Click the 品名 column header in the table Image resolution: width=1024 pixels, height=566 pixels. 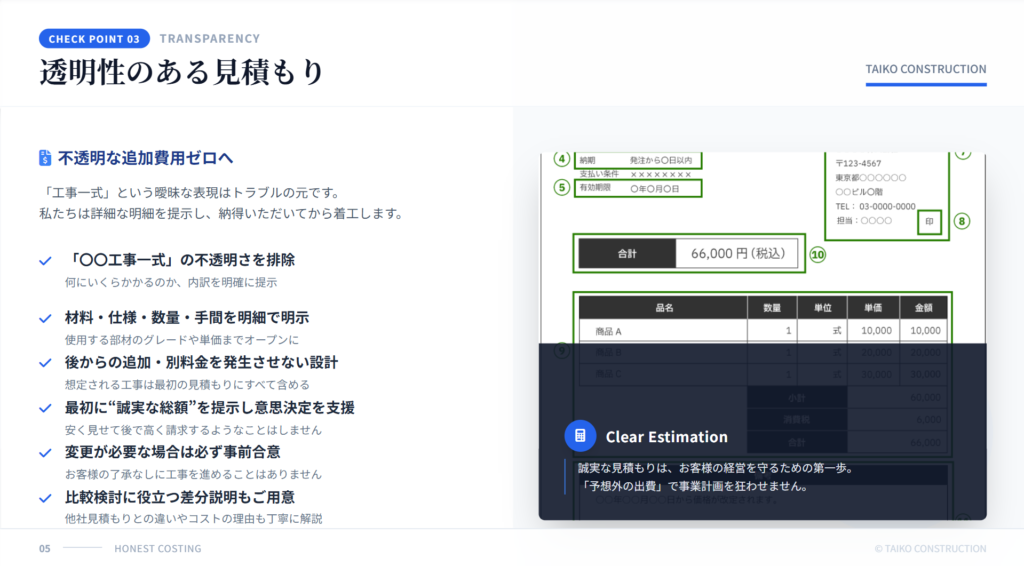(x=663, y=308)
